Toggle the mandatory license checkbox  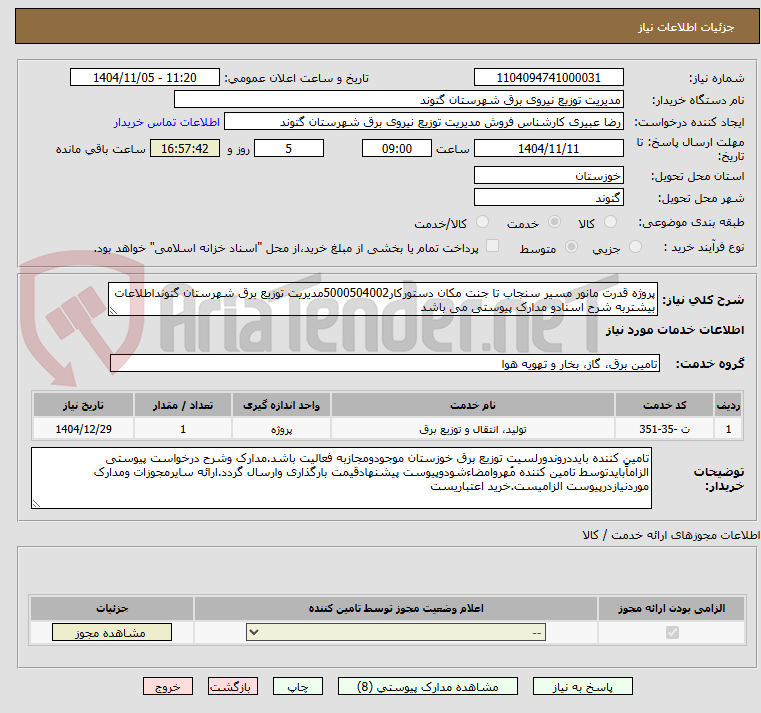click(672, 632)
